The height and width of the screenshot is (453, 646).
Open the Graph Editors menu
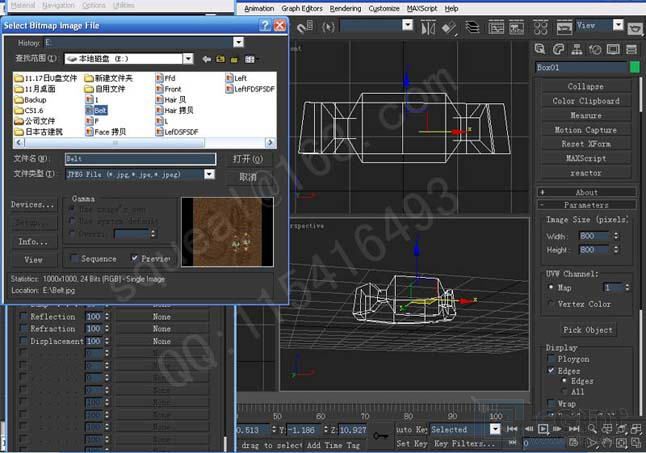302,9
